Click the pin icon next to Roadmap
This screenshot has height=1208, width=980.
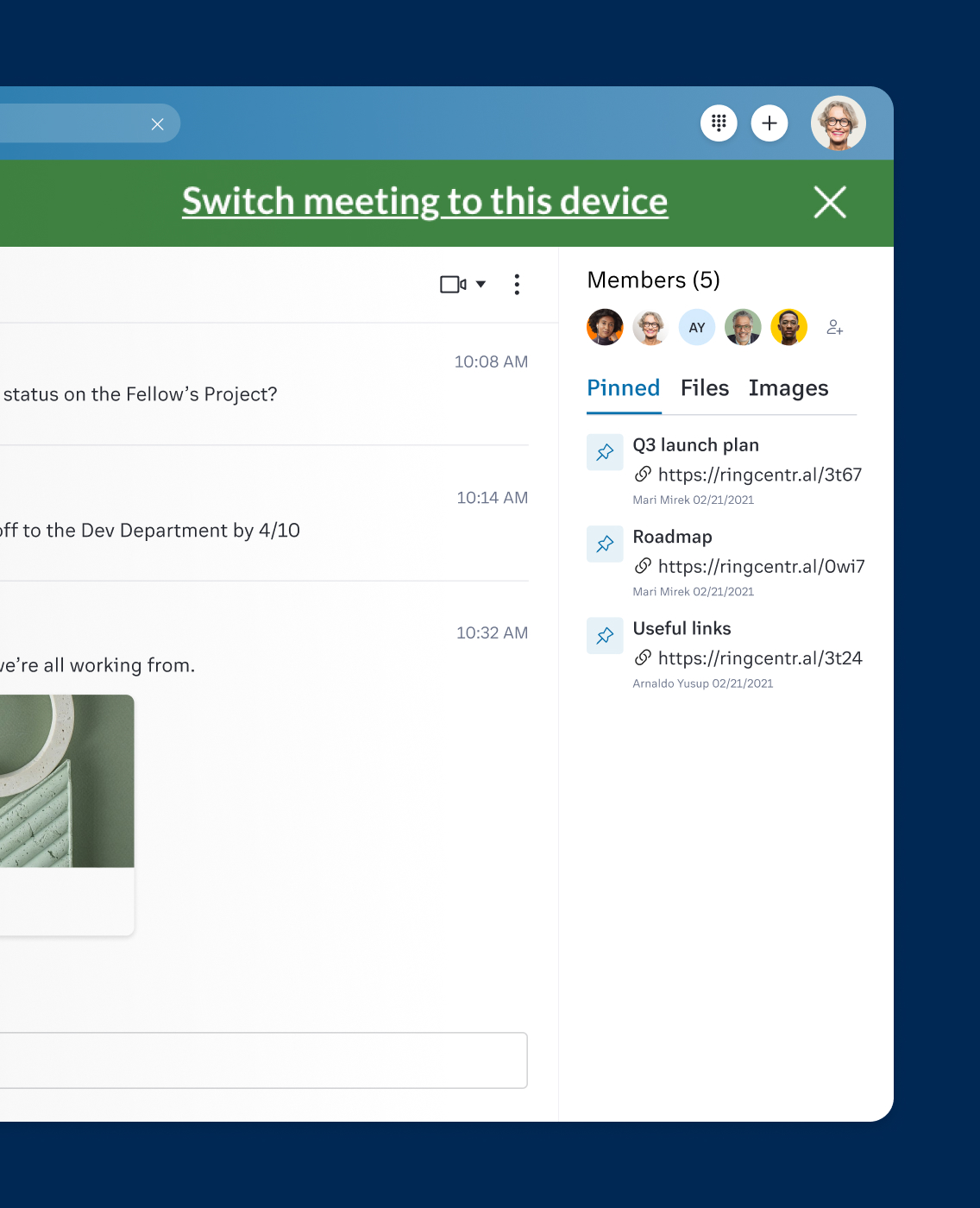coord(605,544)
